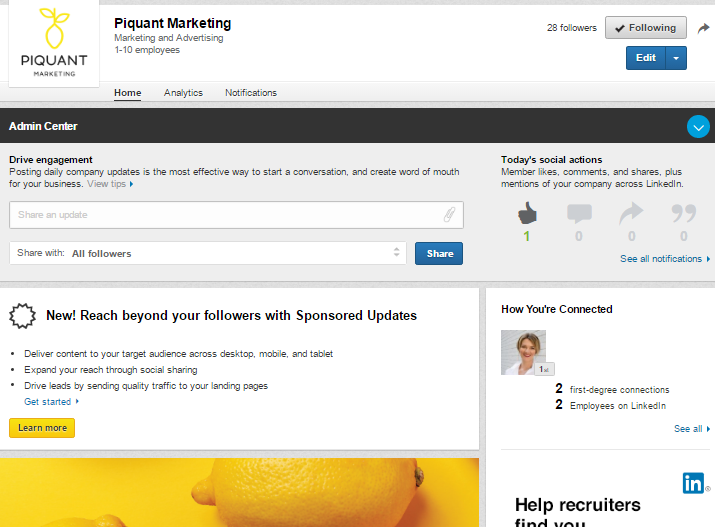Click the 28 followers count
715x527 pixels.
click(572, 28)
